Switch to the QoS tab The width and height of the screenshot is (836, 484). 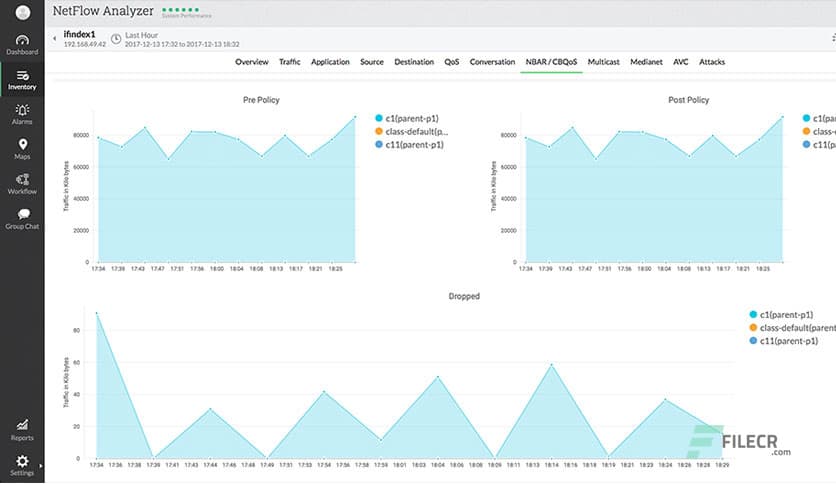452,62
